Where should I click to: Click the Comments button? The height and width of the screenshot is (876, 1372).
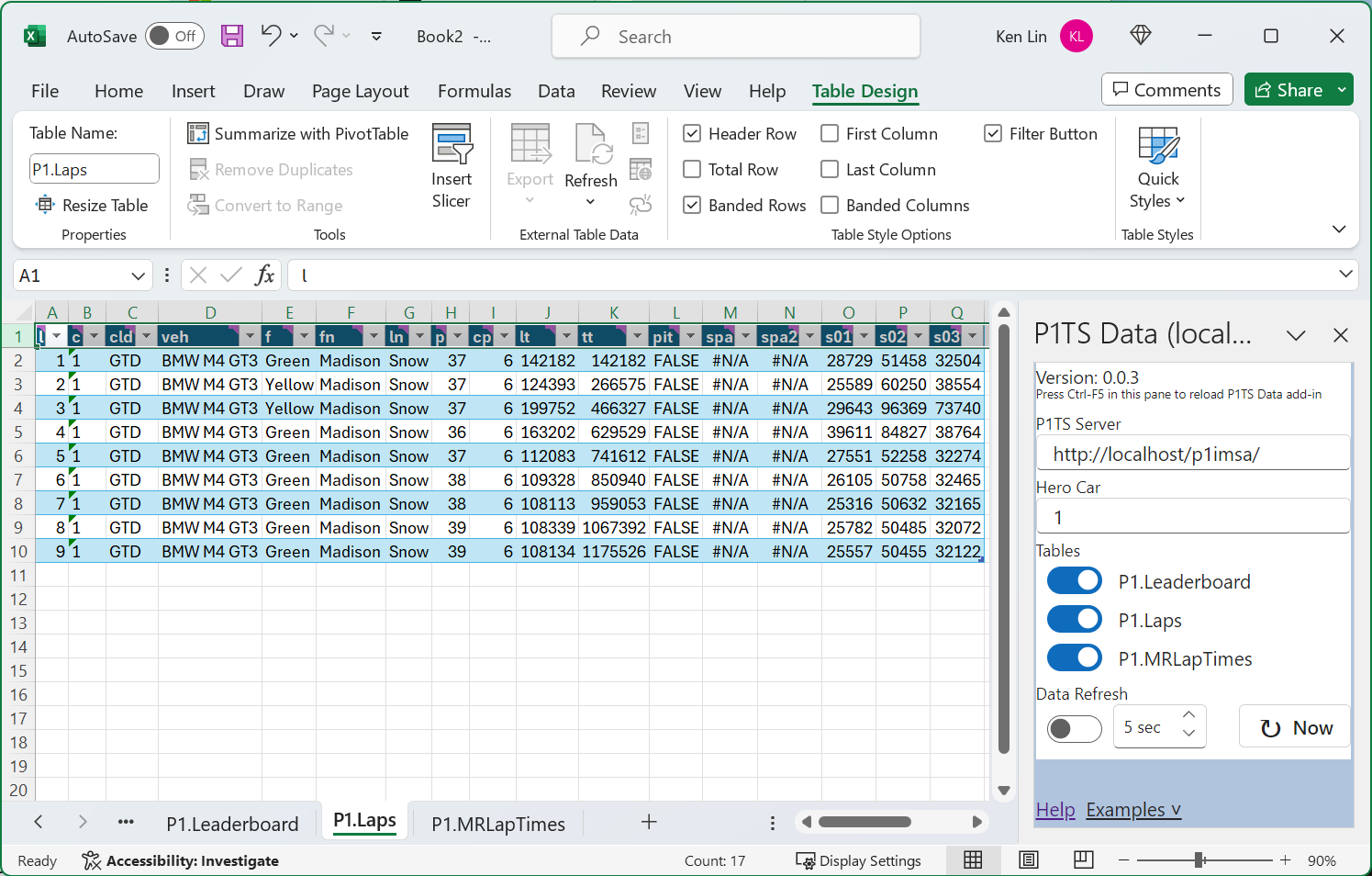(x=1167, y=90)
